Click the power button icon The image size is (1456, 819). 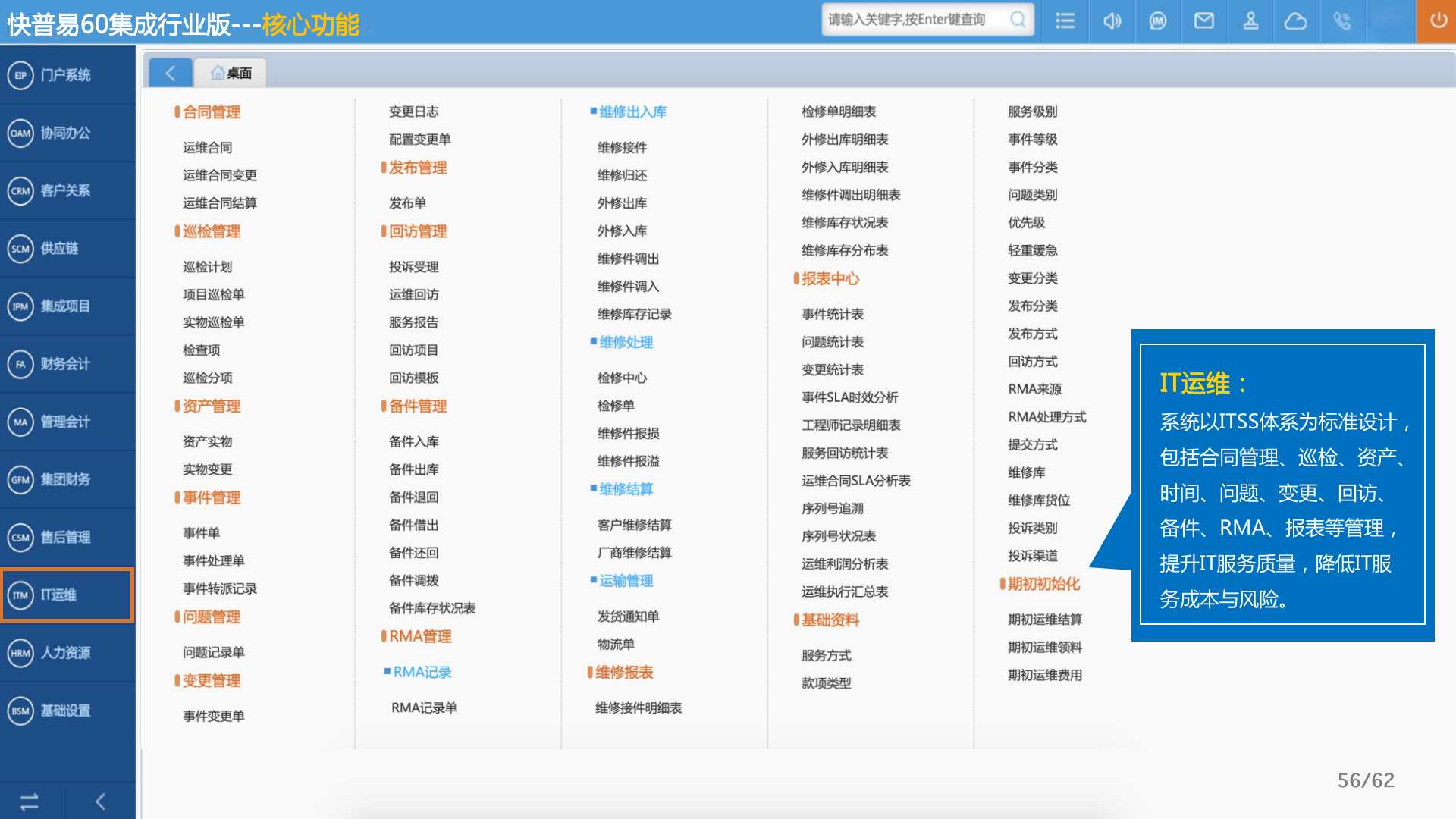click(x=1438, y=21)
